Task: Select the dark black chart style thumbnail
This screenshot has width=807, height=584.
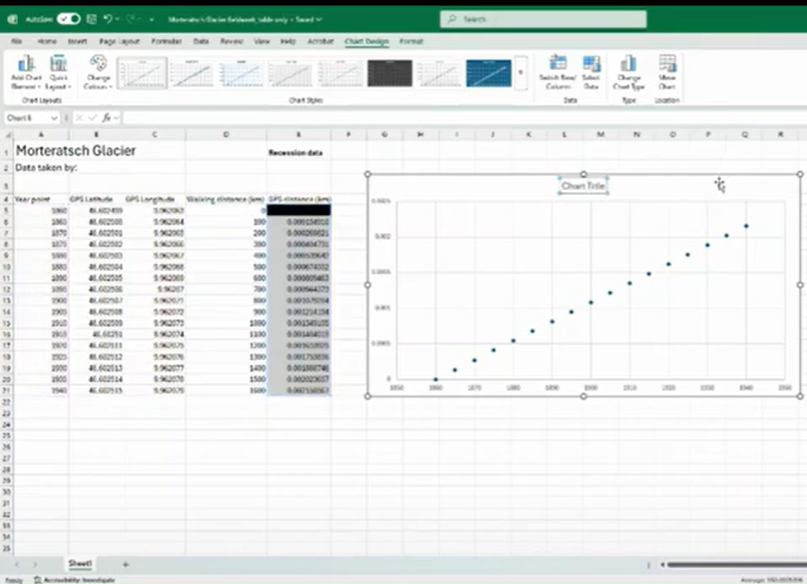Action: (x=390, y=73)
